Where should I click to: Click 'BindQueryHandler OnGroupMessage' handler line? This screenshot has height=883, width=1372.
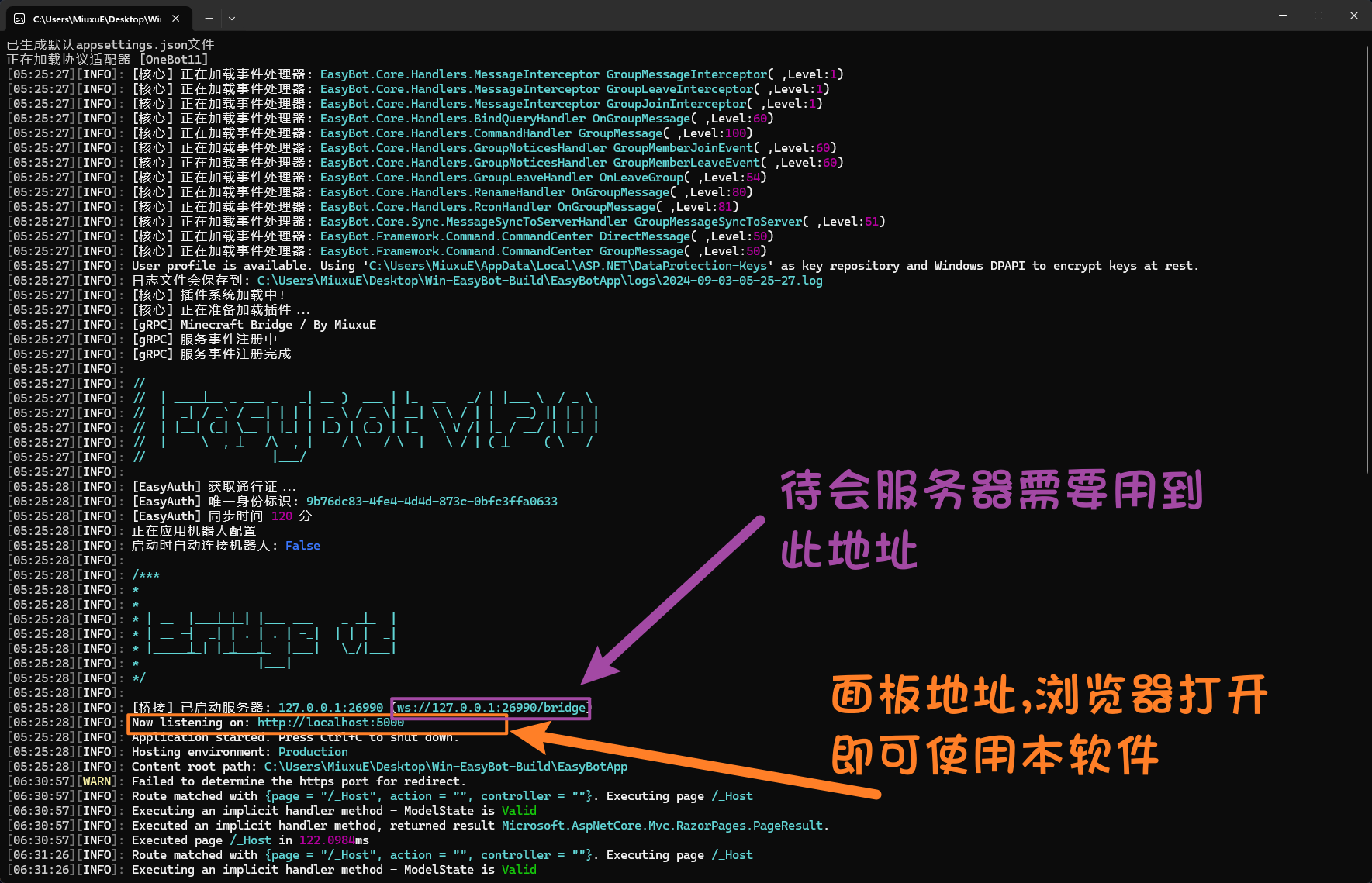tap(453, 119)
